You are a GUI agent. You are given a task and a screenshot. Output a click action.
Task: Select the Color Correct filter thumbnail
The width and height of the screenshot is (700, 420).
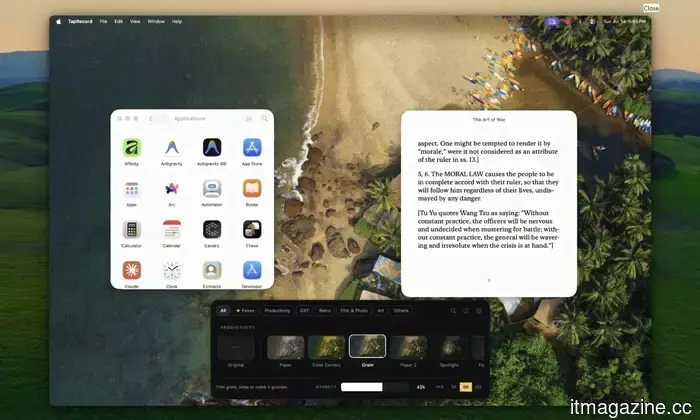[x=326, y=347]
